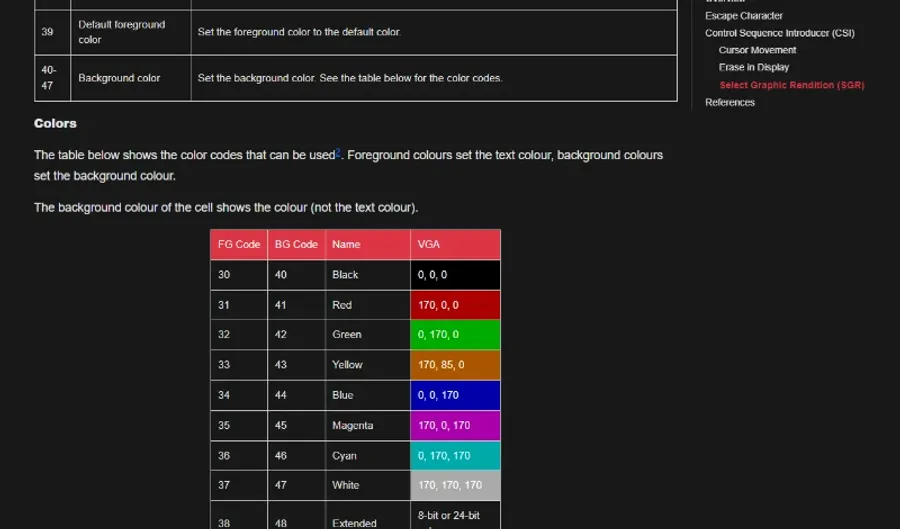Viewport: 900px width, 529px height.
Task: Select Erase in Display in the contents
Action: [753, 67]
